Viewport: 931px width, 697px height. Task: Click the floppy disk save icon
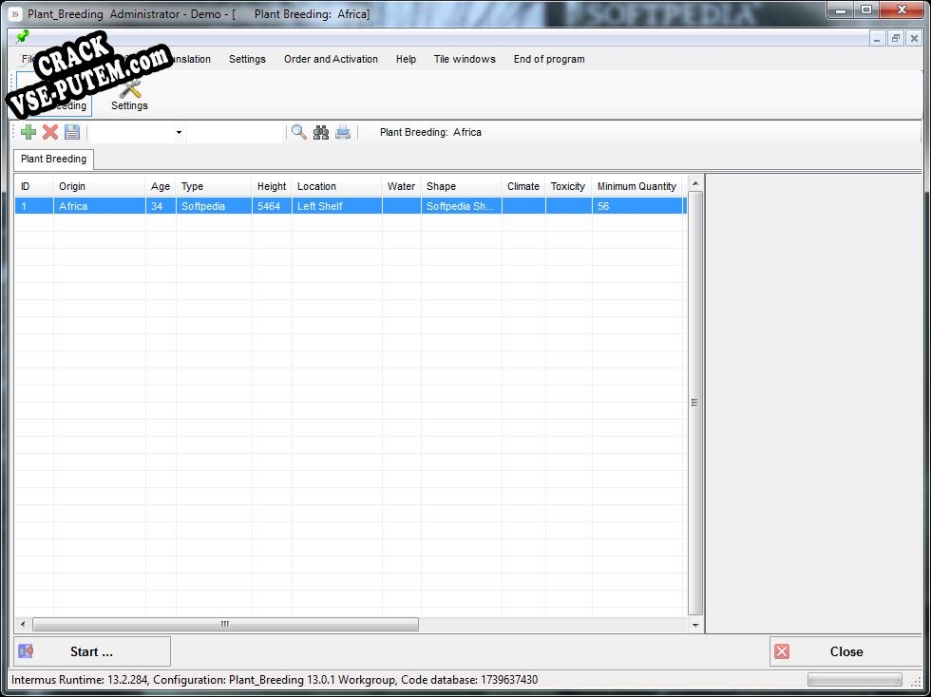(x=72, y=132)
